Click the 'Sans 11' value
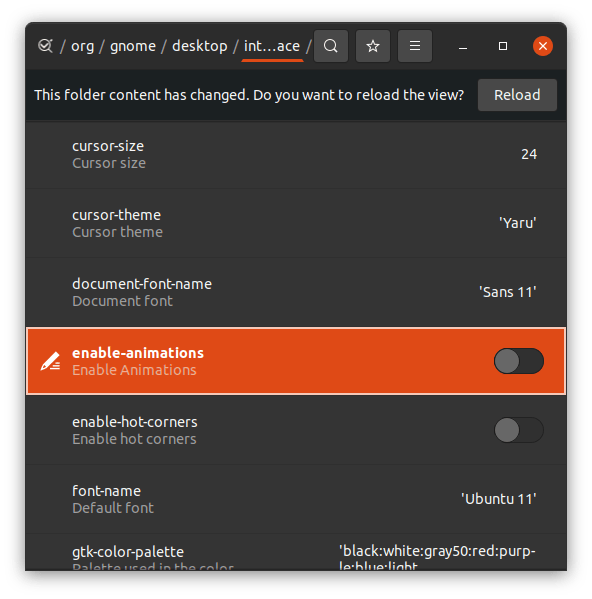 [x=508, y=292]
